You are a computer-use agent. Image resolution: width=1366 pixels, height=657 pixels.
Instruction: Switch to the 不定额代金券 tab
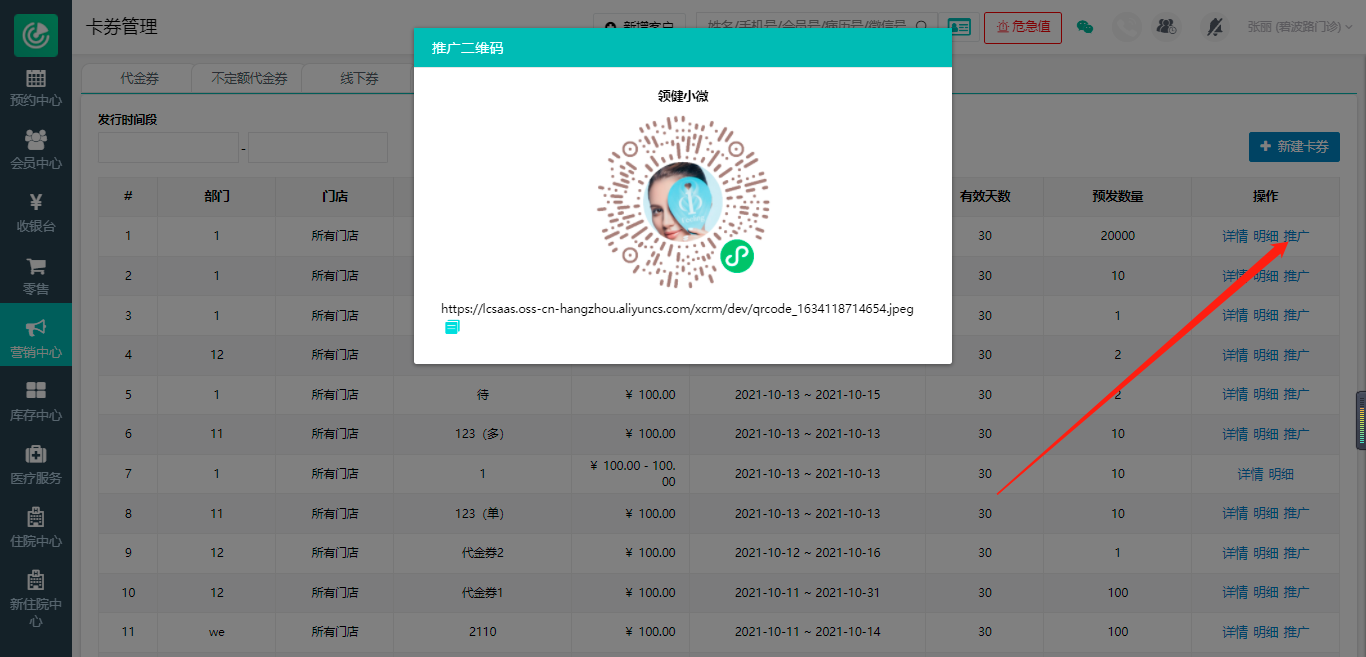[x=249, y=78]
